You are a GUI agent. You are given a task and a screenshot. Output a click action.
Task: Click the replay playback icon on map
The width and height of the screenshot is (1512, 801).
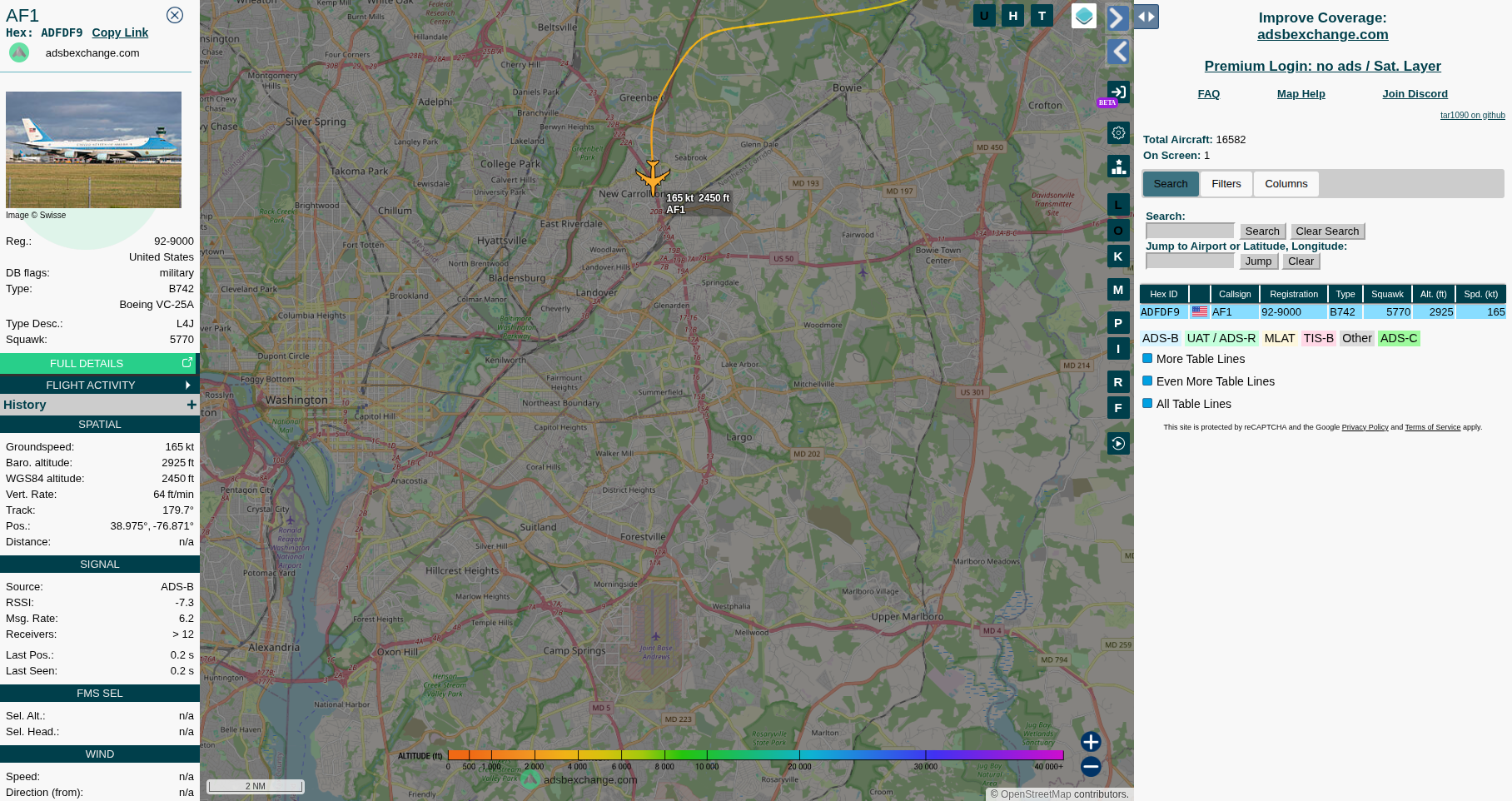pos(1118,443)
